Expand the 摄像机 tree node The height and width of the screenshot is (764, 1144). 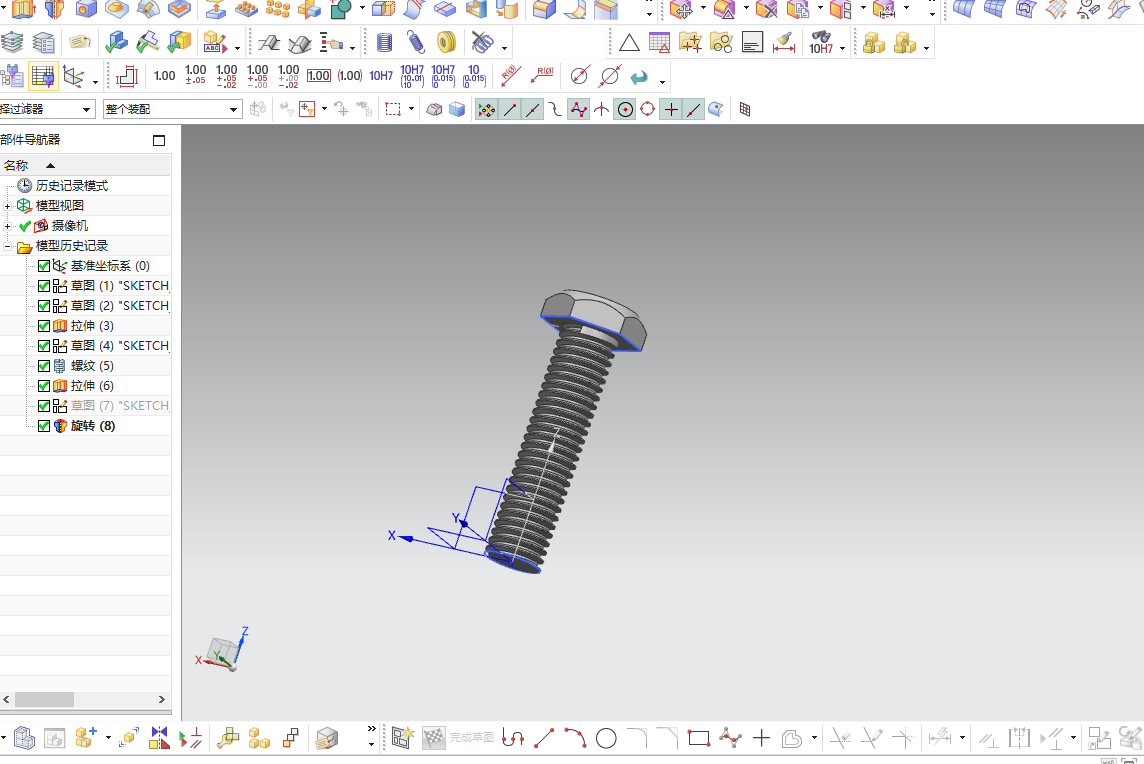coord(7,226)
